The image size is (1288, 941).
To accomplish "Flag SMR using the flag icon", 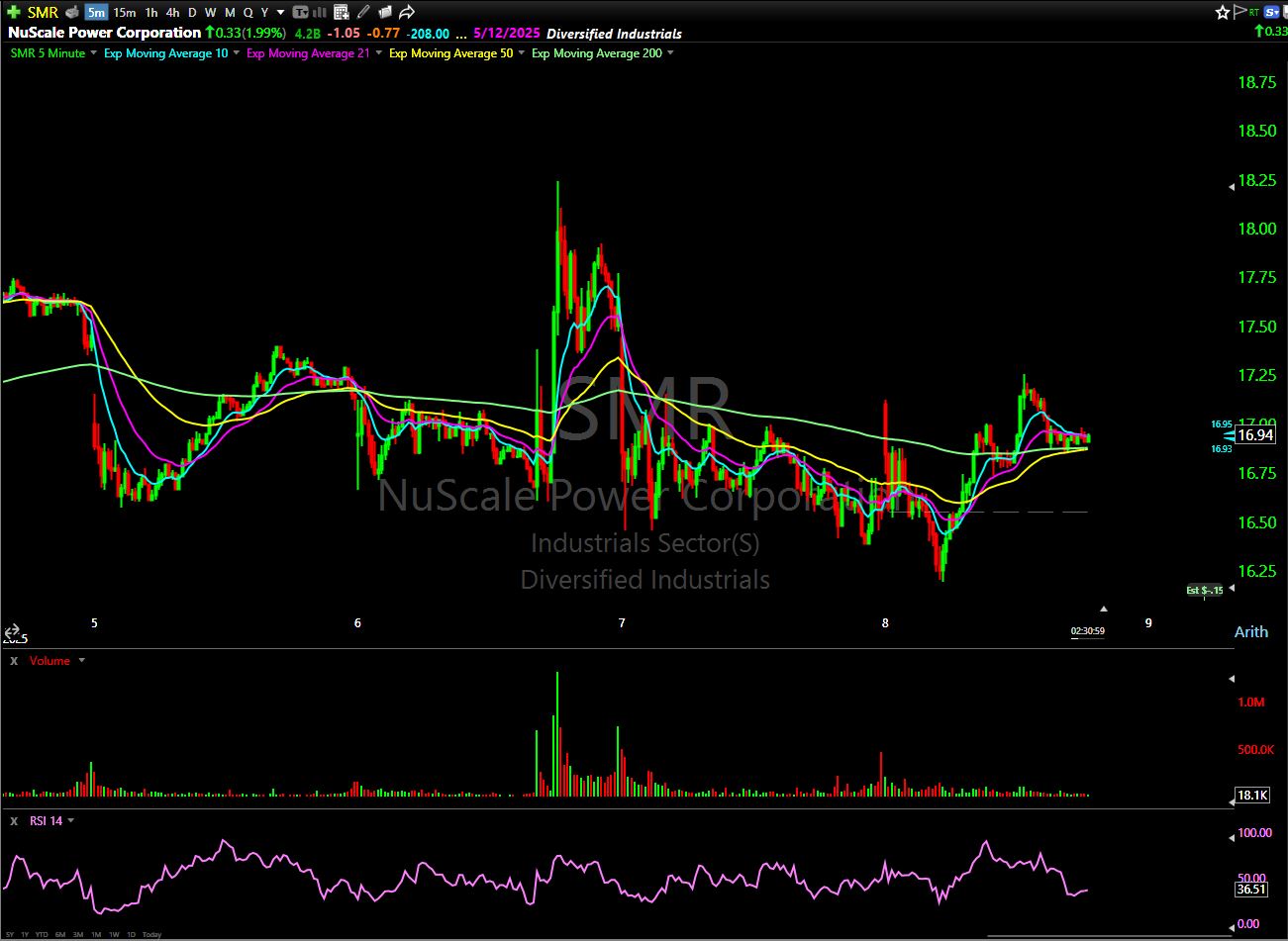I will [1238, 12].
